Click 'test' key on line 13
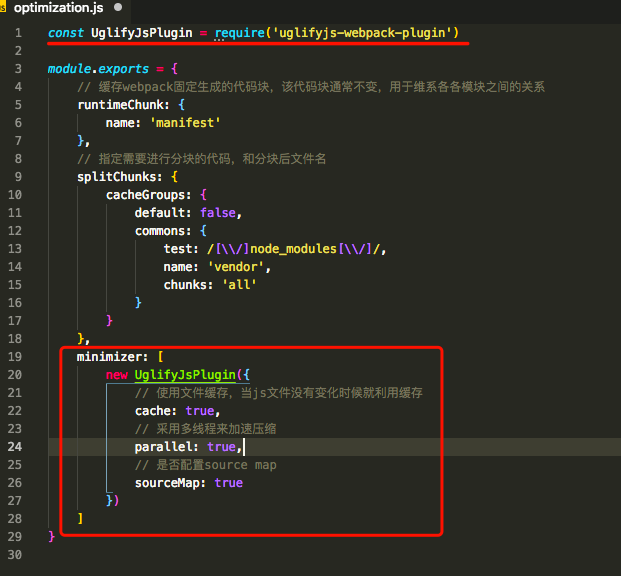This screenshot has width=621, height=576. (x=178, y=249)
